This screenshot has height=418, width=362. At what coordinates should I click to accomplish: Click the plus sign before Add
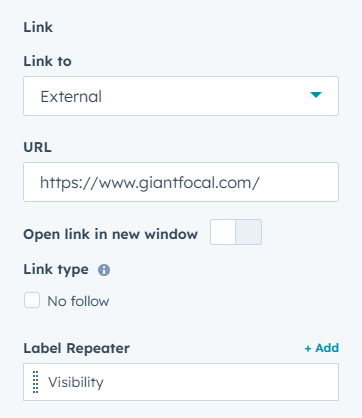click(x=308, y=349)
